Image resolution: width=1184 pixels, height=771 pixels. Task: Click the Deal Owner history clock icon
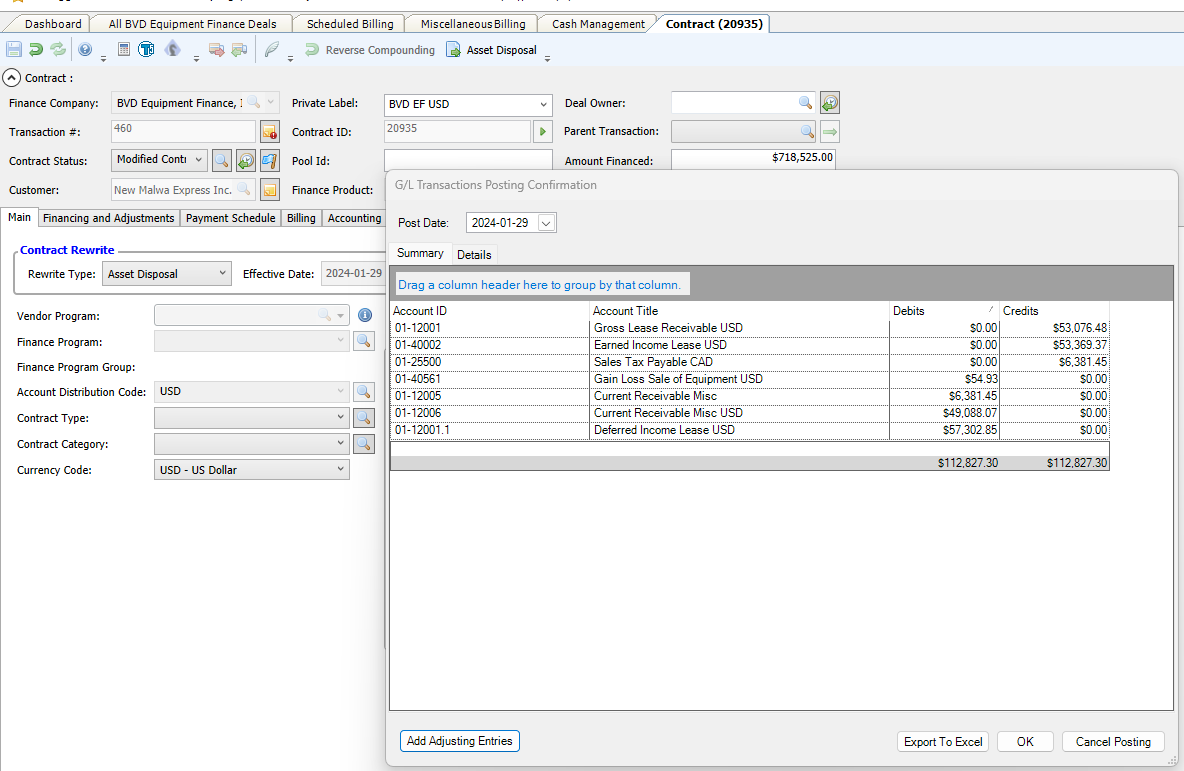(829, 103)
